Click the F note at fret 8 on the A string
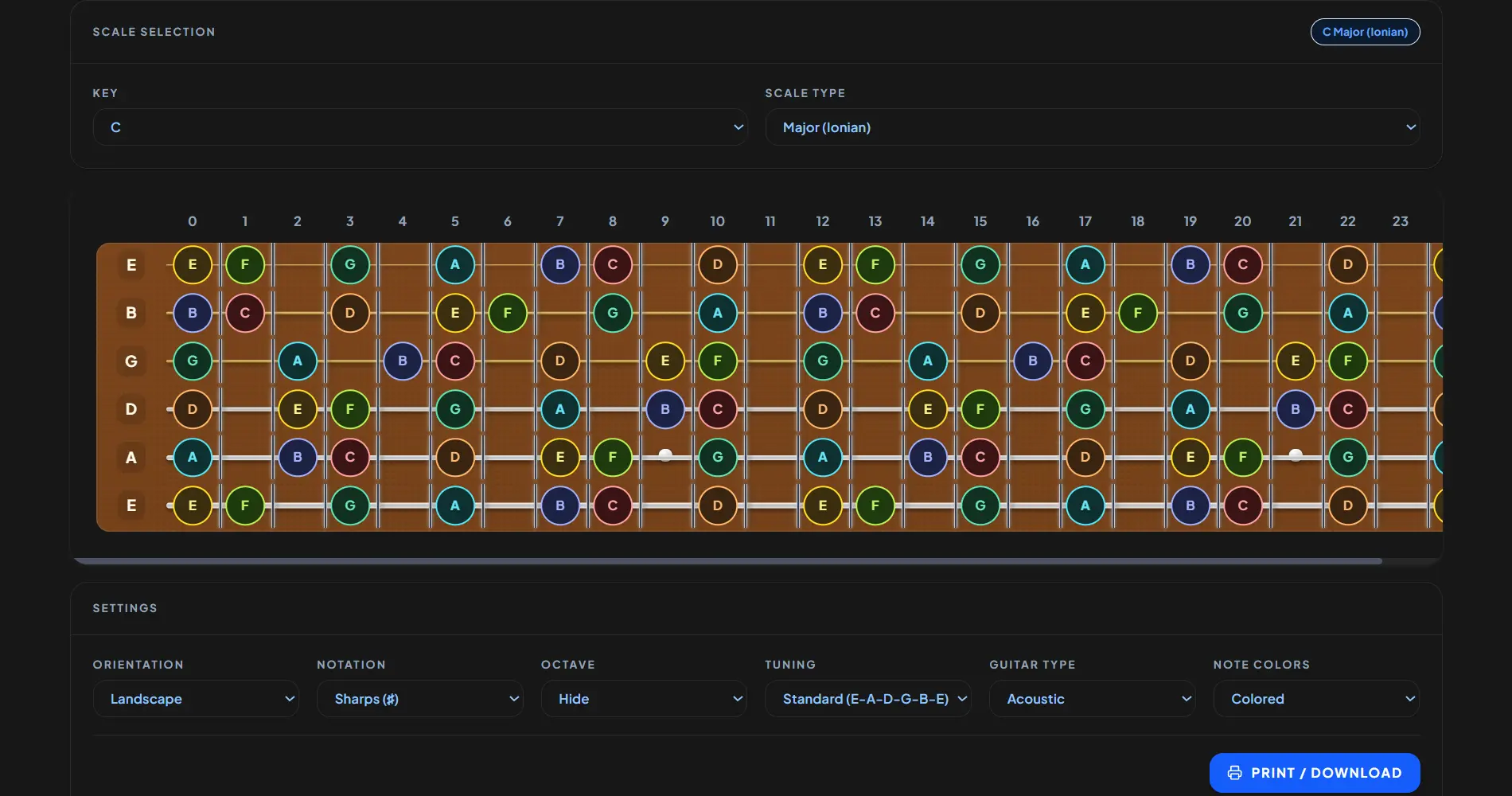Screen dimensions: 1512x796 [x=613, y=458]
